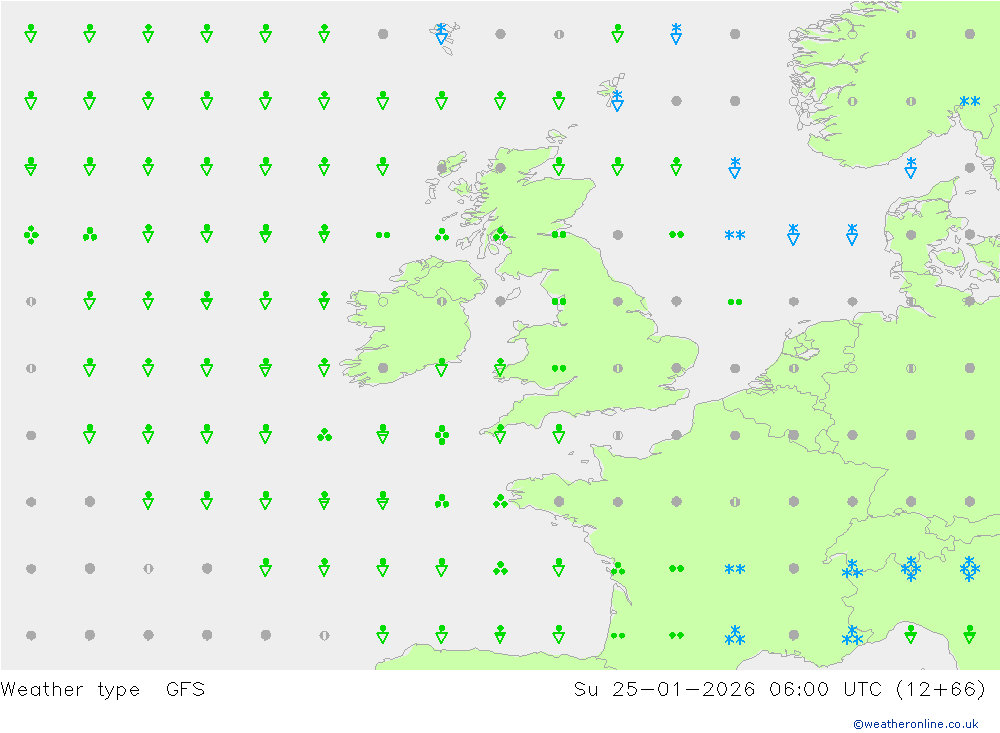This screenshot has height=733, width=1000.
Task: Open the ©weatheronline.co.uk link
Action: (916, 723)
